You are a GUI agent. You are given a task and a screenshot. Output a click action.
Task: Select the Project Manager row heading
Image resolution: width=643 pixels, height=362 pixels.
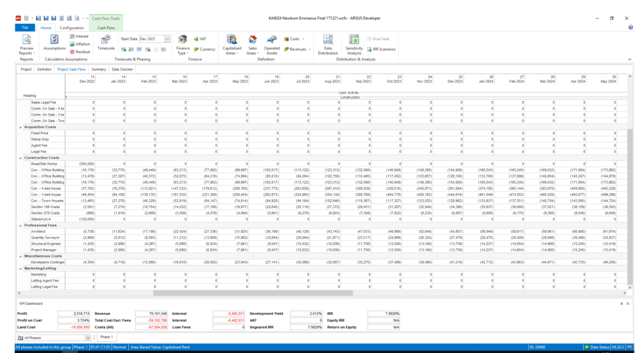click(x=43, y=250)
